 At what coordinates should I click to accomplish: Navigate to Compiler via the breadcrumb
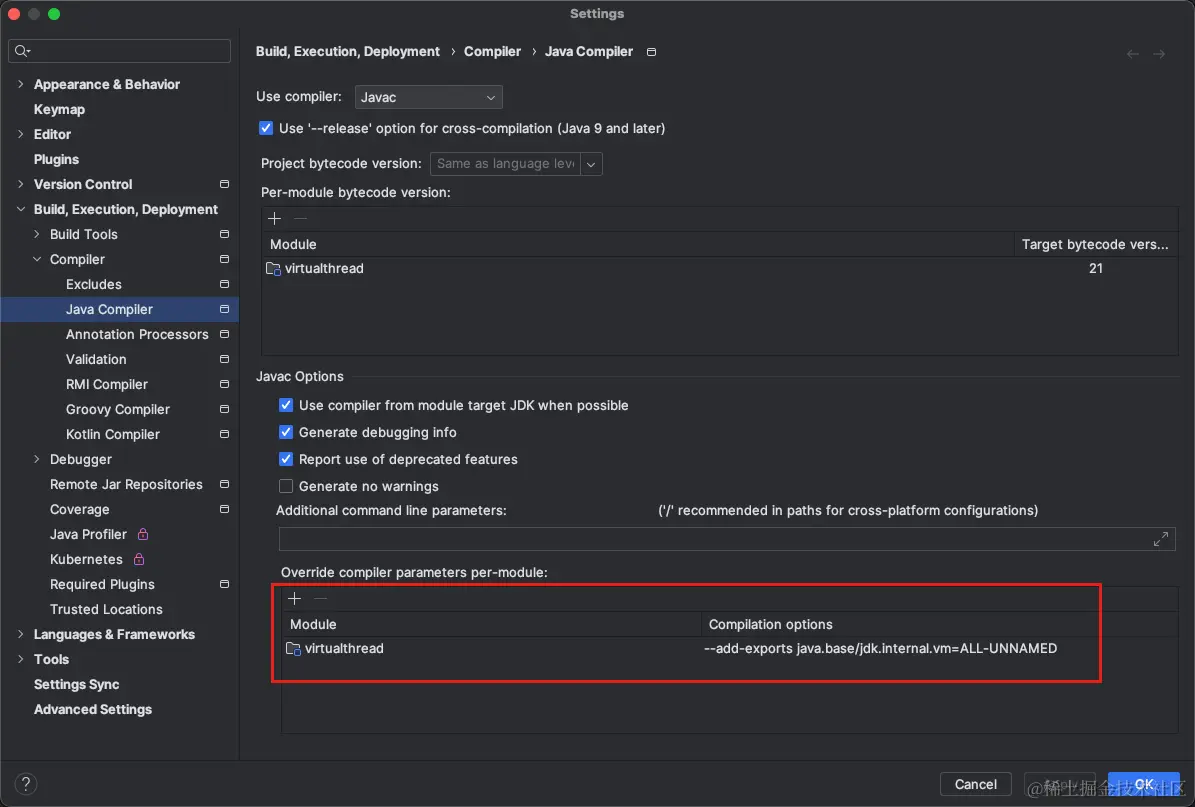(492, 51)
